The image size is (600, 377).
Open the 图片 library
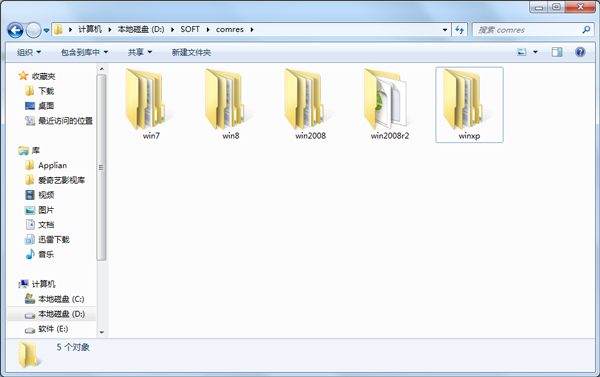click(40, 210)
